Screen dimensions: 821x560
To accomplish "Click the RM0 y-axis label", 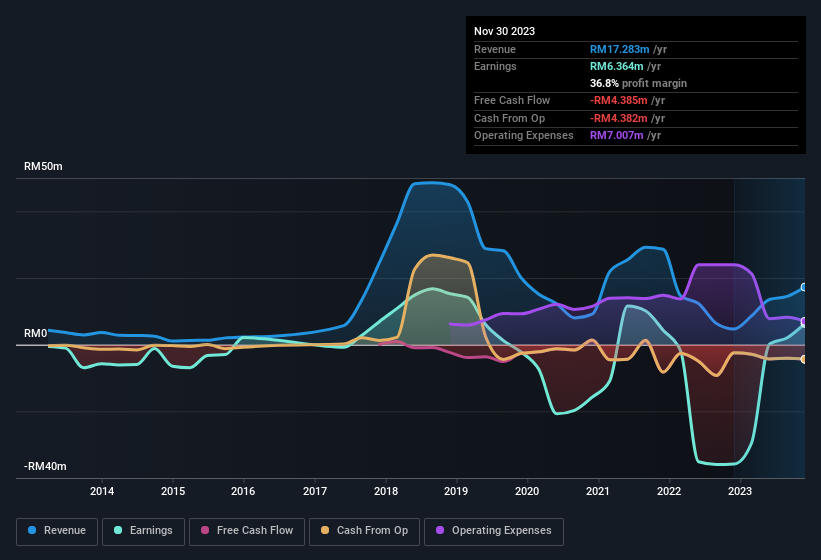I will [36, 333].
